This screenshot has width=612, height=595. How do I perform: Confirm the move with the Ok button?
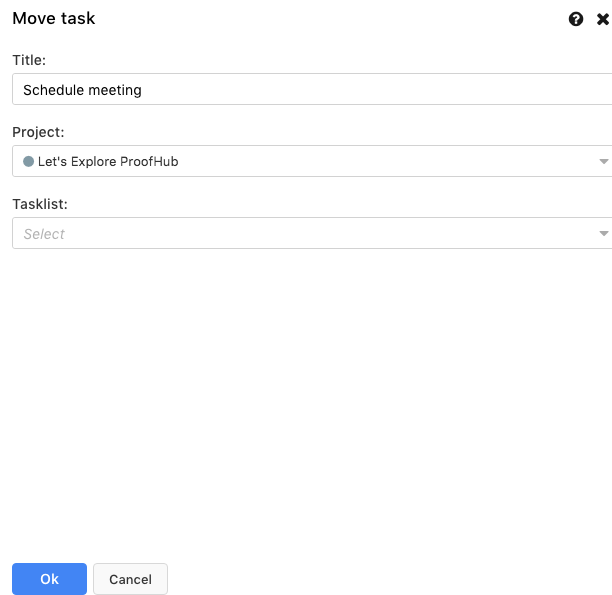pyautogui.click(x=50, y=579)
